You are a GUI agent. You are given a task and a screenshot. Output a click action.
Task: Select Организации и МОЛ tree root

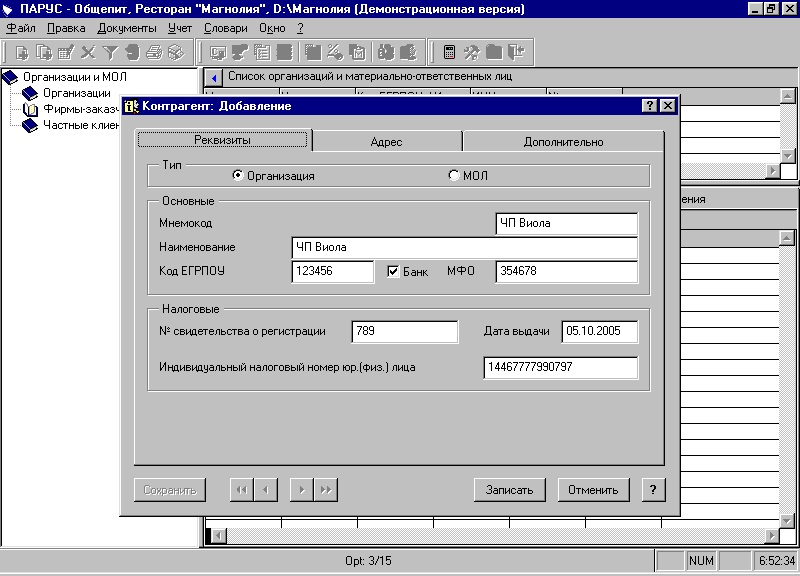74,77
